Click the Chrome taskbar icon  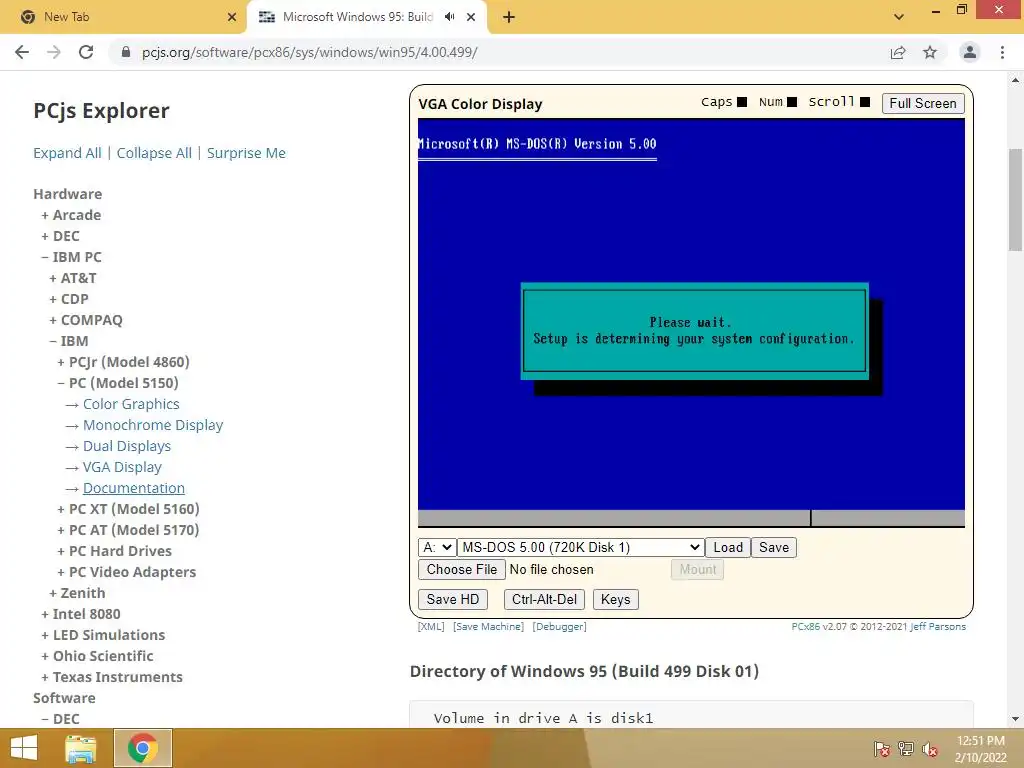pyautogui.click(x=143, y=748)
